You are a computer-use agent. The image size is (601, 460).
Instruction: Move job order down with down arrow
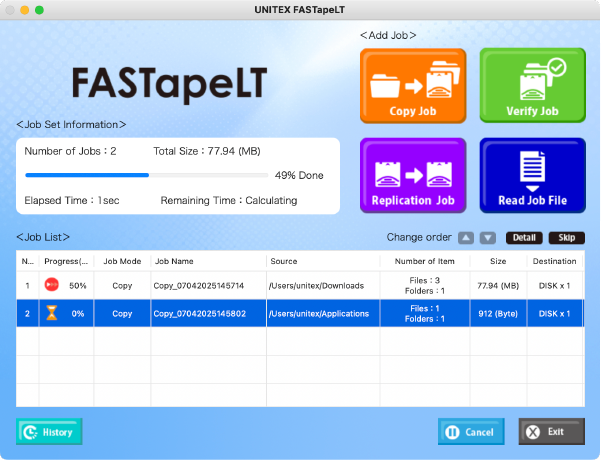click(x=488, y=238)
